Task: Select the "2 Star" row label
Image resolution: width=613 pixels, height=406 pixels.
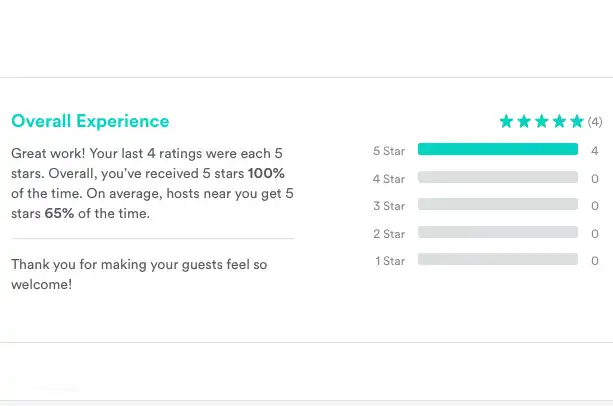Action: [x=389, y=234]
